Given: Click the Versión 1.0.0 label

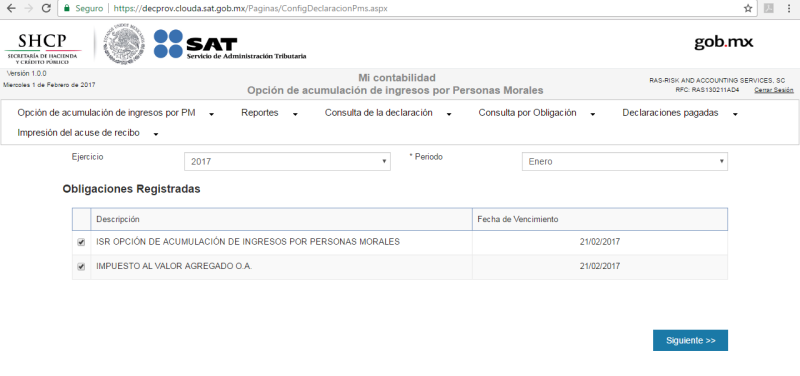Looking at the screenshot, I should (27, 73).
